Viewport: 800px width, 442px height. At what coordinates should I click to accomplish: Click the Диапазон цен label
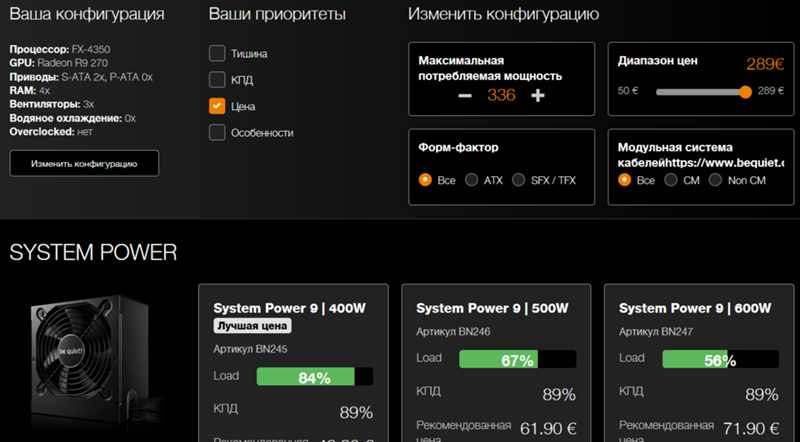point(658,61)
